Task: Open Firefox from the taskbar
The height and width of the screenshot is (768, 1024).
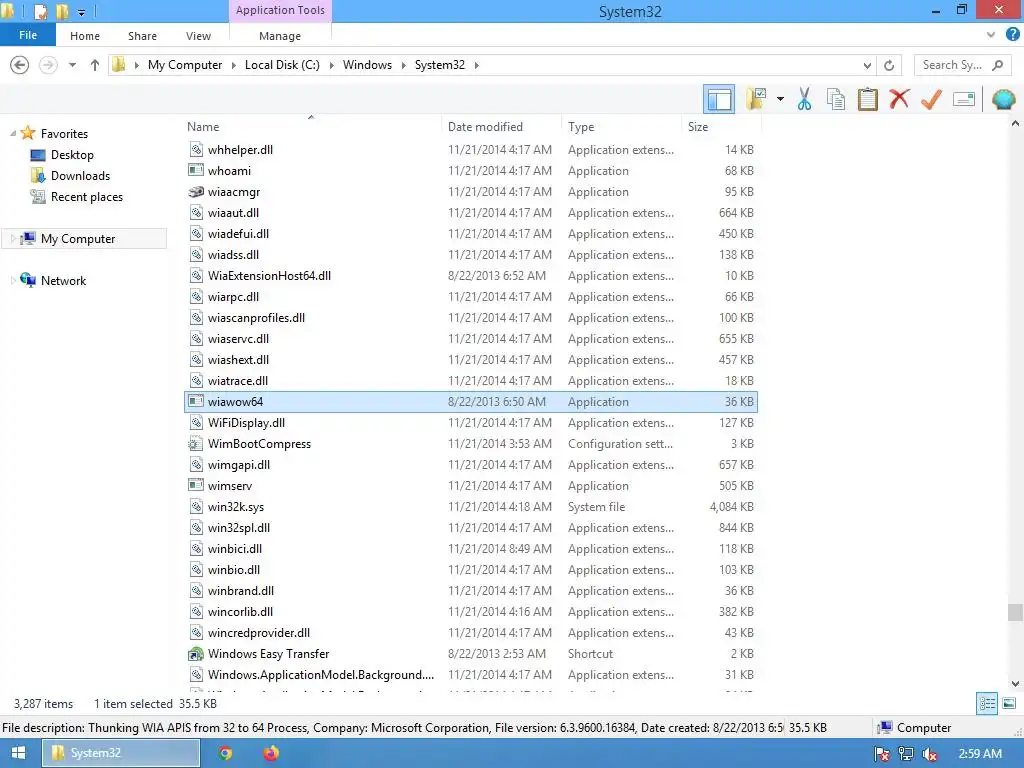Action: 271,753
